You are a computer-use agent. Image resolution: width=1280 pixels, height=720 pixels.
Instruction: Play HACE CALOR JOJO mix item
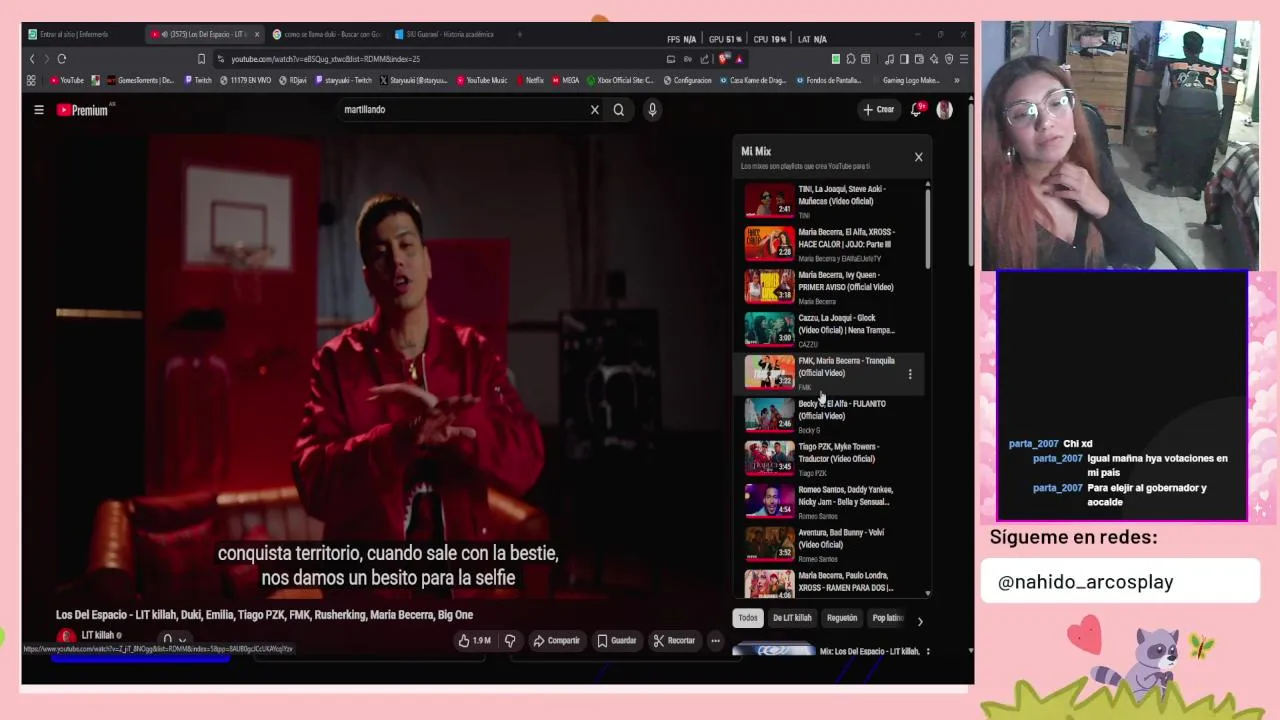(830, 243)
